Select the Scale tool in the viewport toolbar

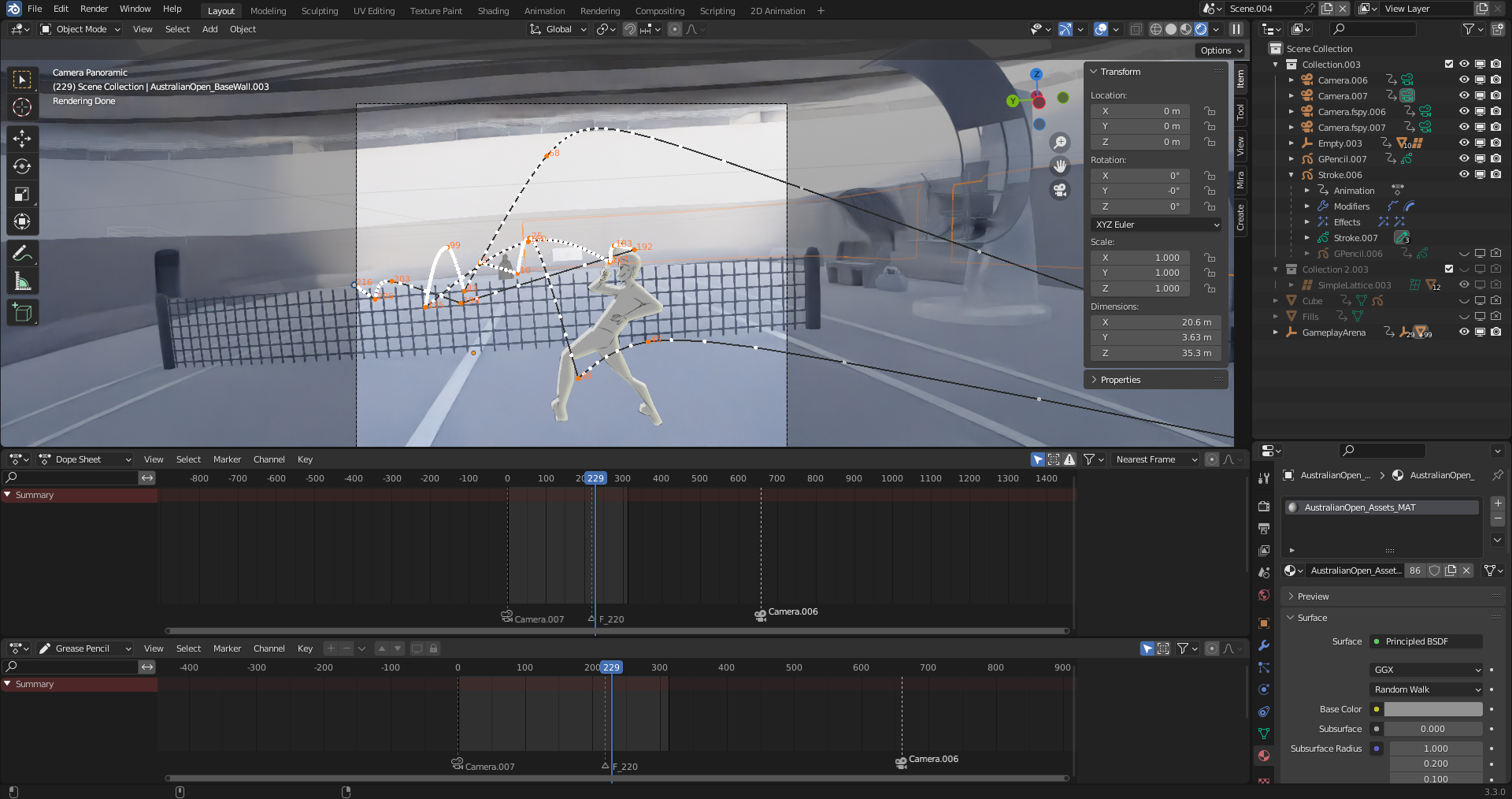22,195
